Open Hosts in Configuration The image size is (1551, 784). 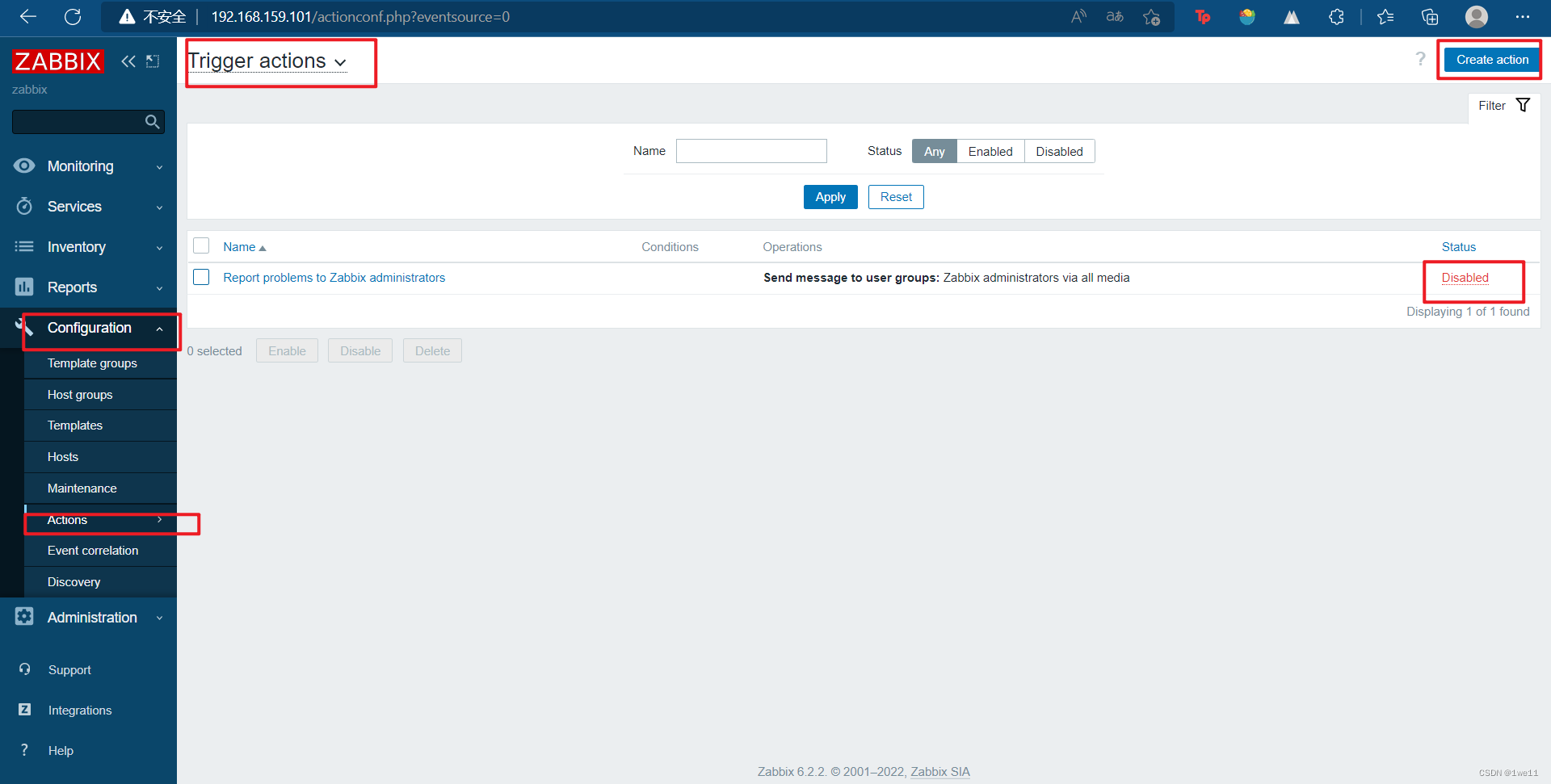[x=101, y=457]
